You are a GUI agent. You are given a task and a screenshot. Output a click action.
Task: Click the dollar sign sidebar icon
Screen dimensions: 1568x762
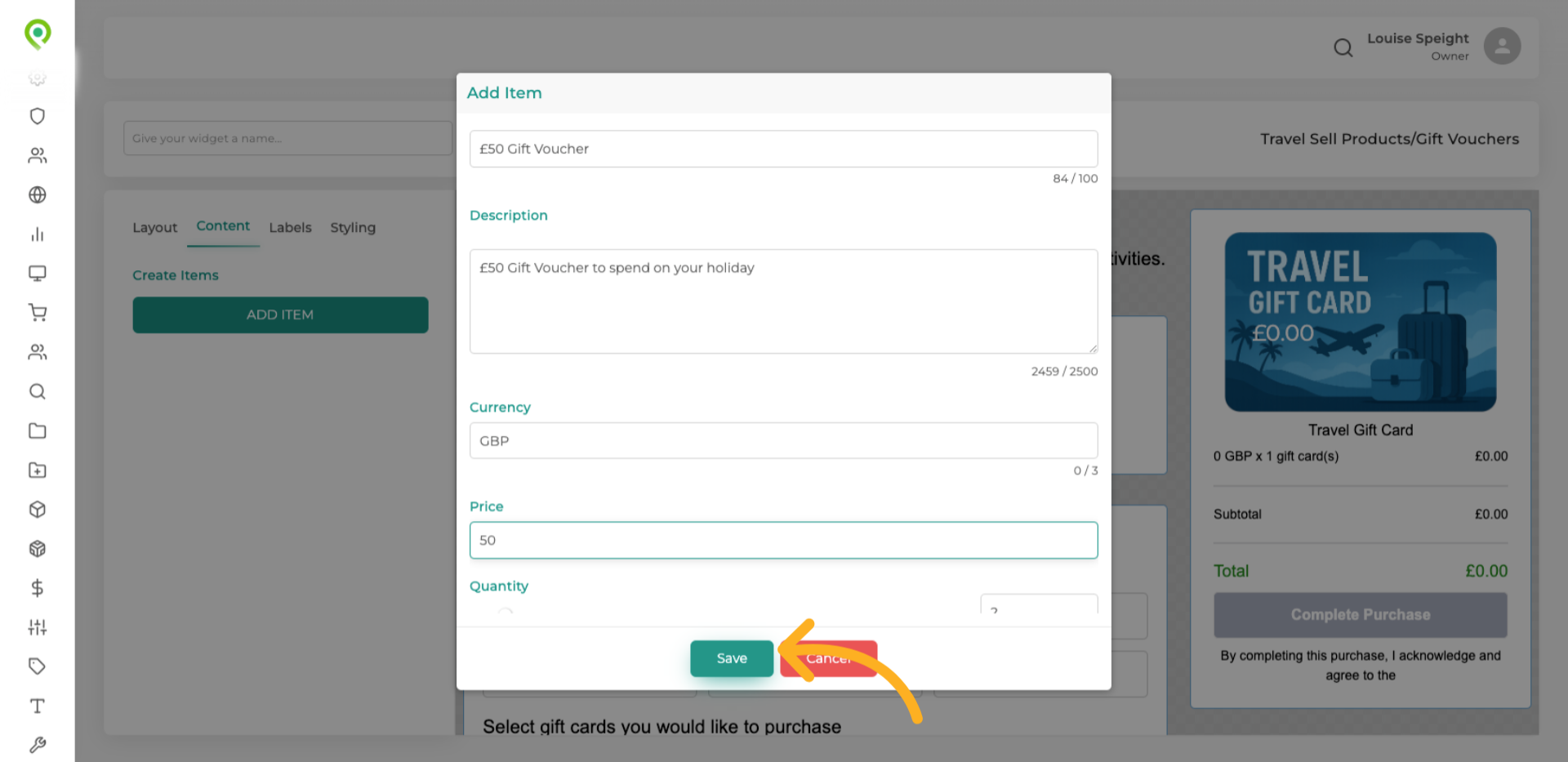click(37, 588)
